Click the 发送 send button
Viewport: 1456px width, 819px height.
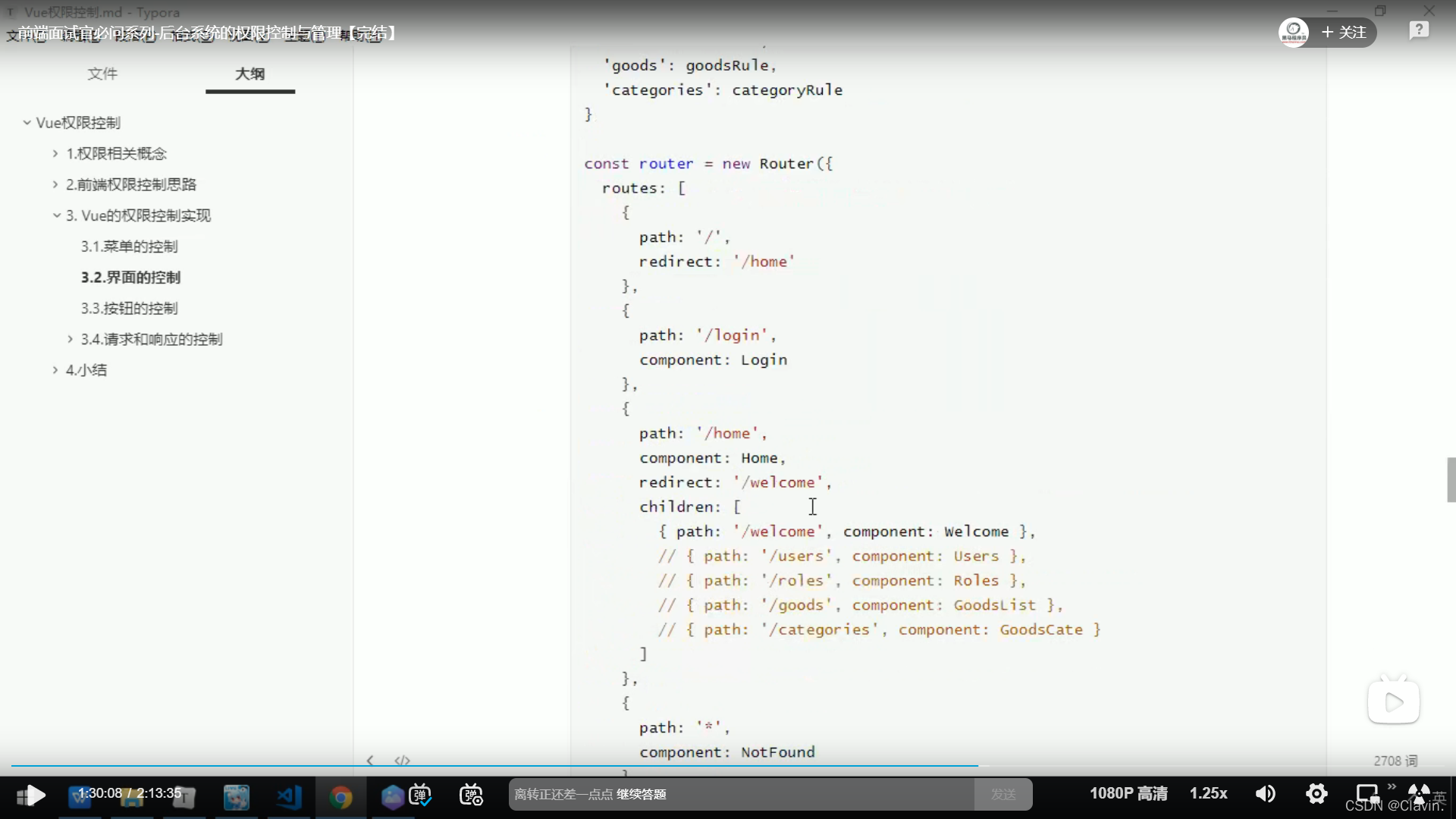point(1003,794)
